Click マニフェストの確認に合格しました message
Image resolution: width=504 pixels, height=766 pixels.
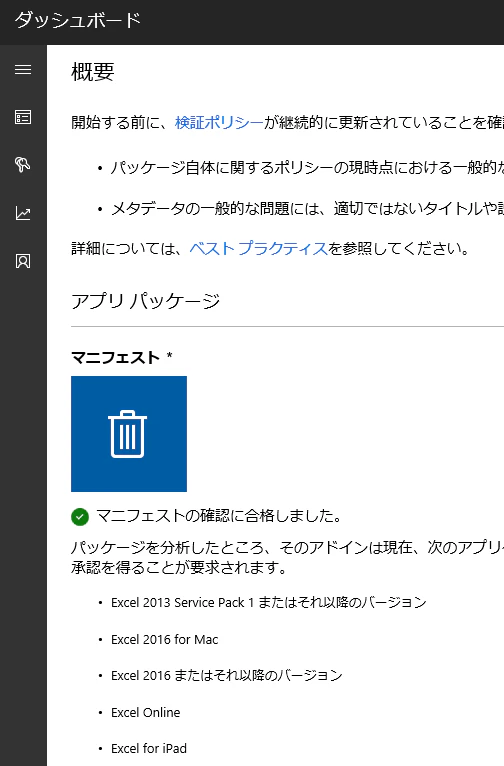(x=219, y=516)
